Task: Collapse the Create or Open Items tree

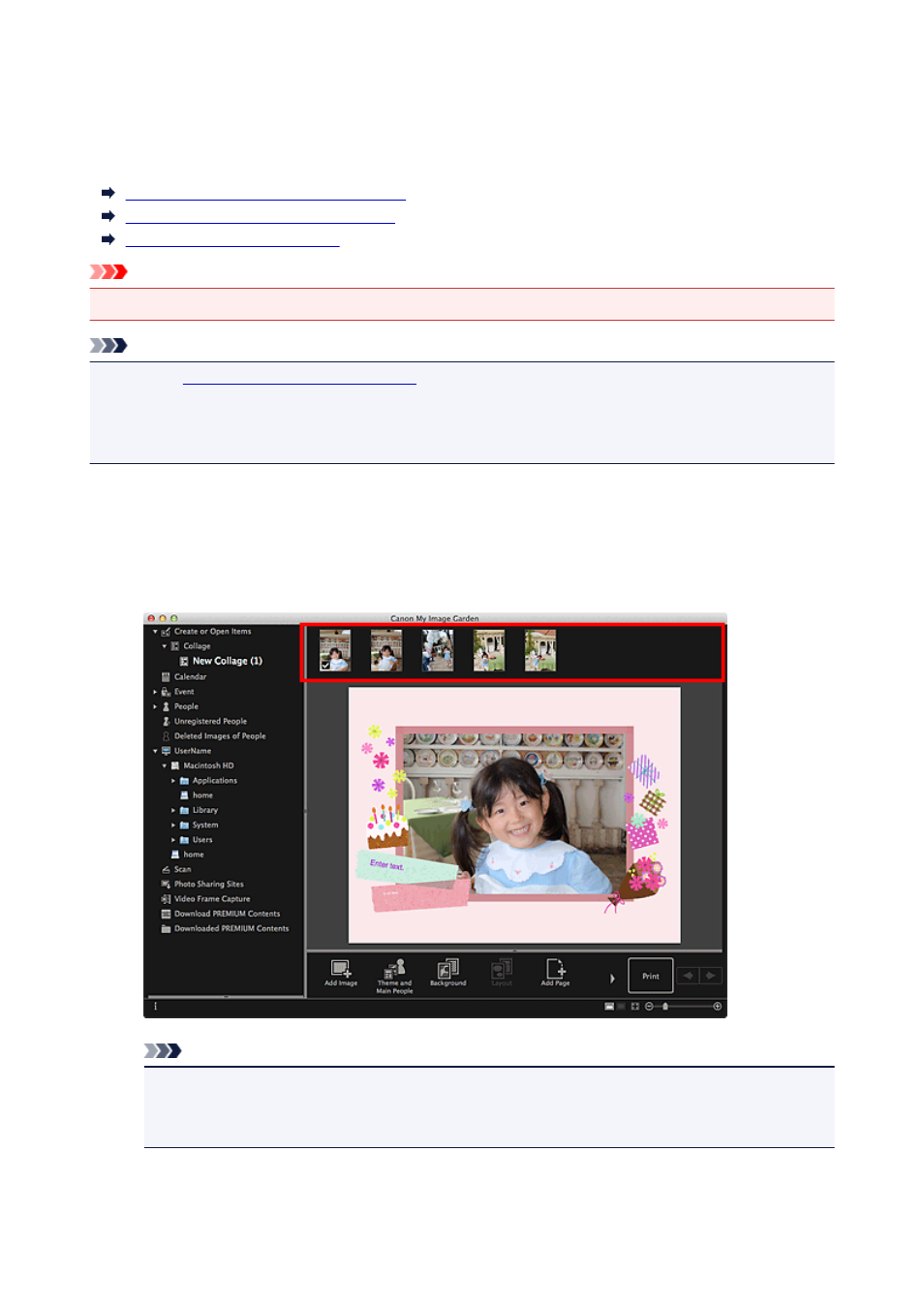Action: [x=155, y=632]
